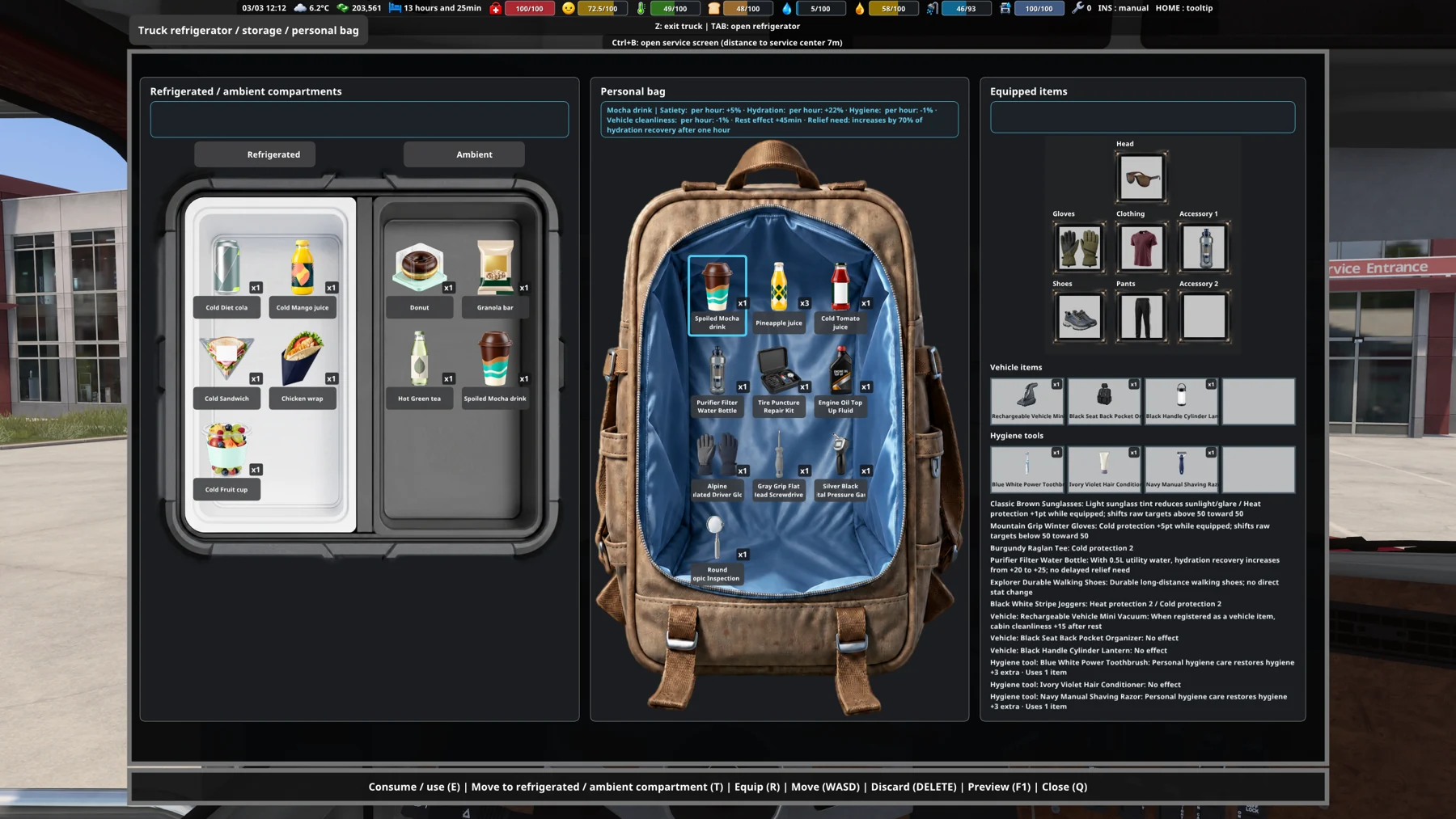
Task: Select Spoiled Mocha drink in personal bag
Action: 717,295
